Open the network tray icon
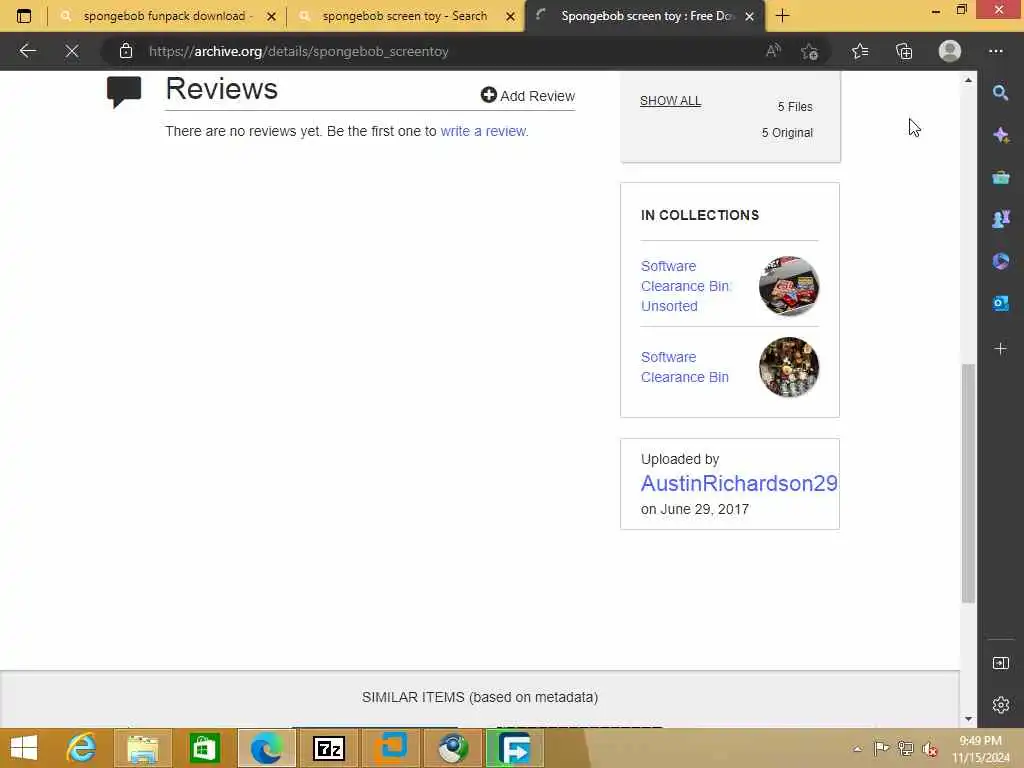 905,748
